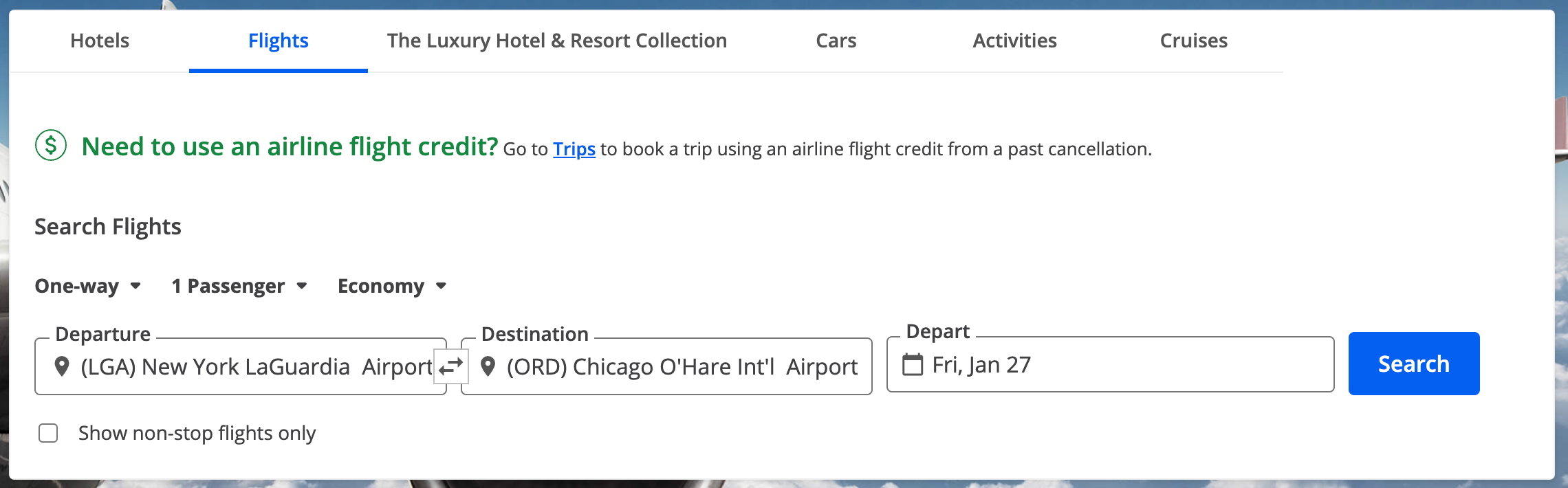
Task: Click the green dollar flight credit icon
Action: 51,145
